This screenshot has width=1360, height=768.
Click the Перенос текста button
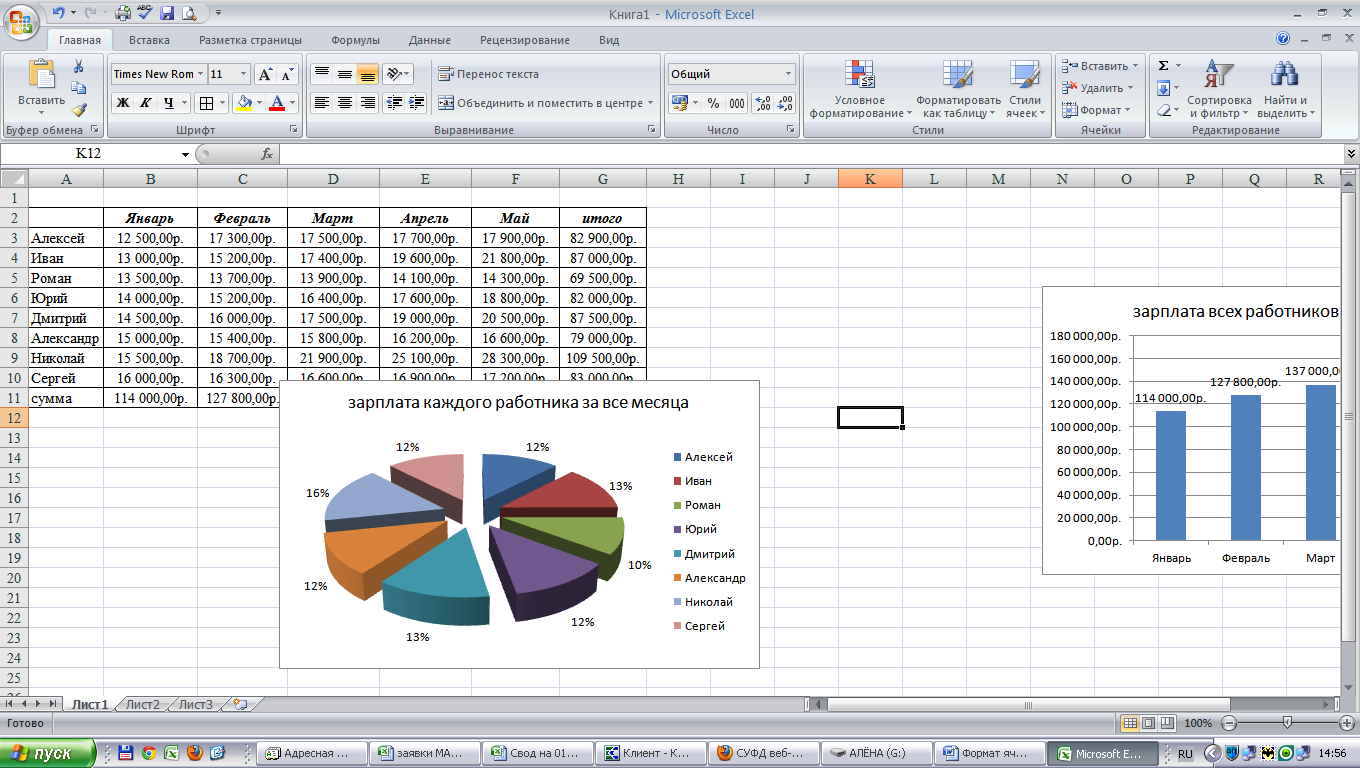488,74
